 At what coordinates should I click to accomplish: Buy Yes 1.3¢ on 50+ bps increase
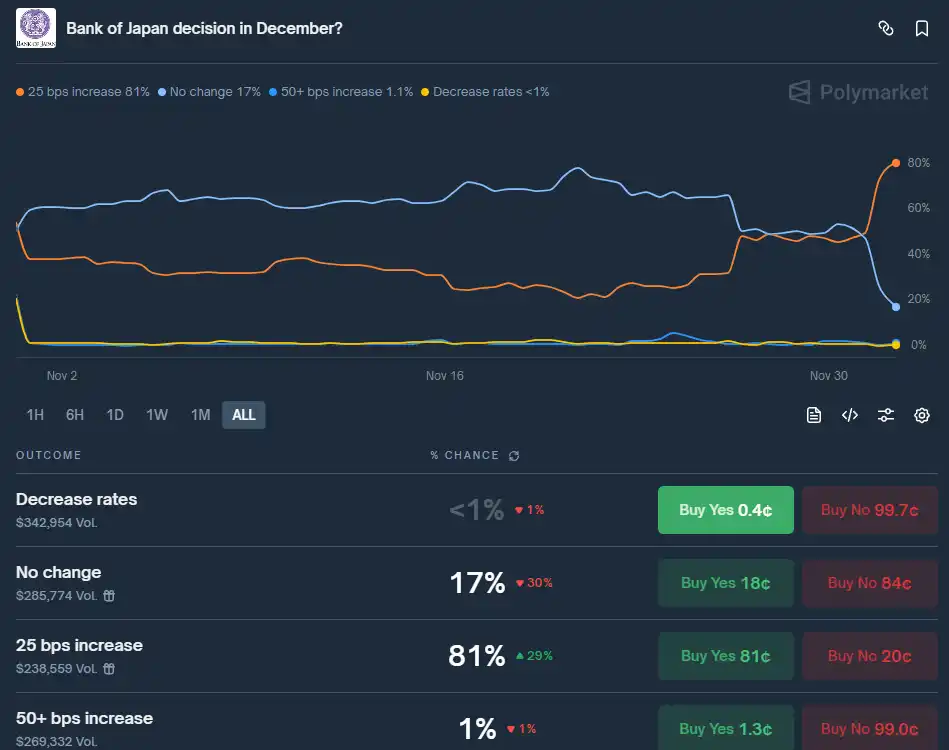[726, 728]
